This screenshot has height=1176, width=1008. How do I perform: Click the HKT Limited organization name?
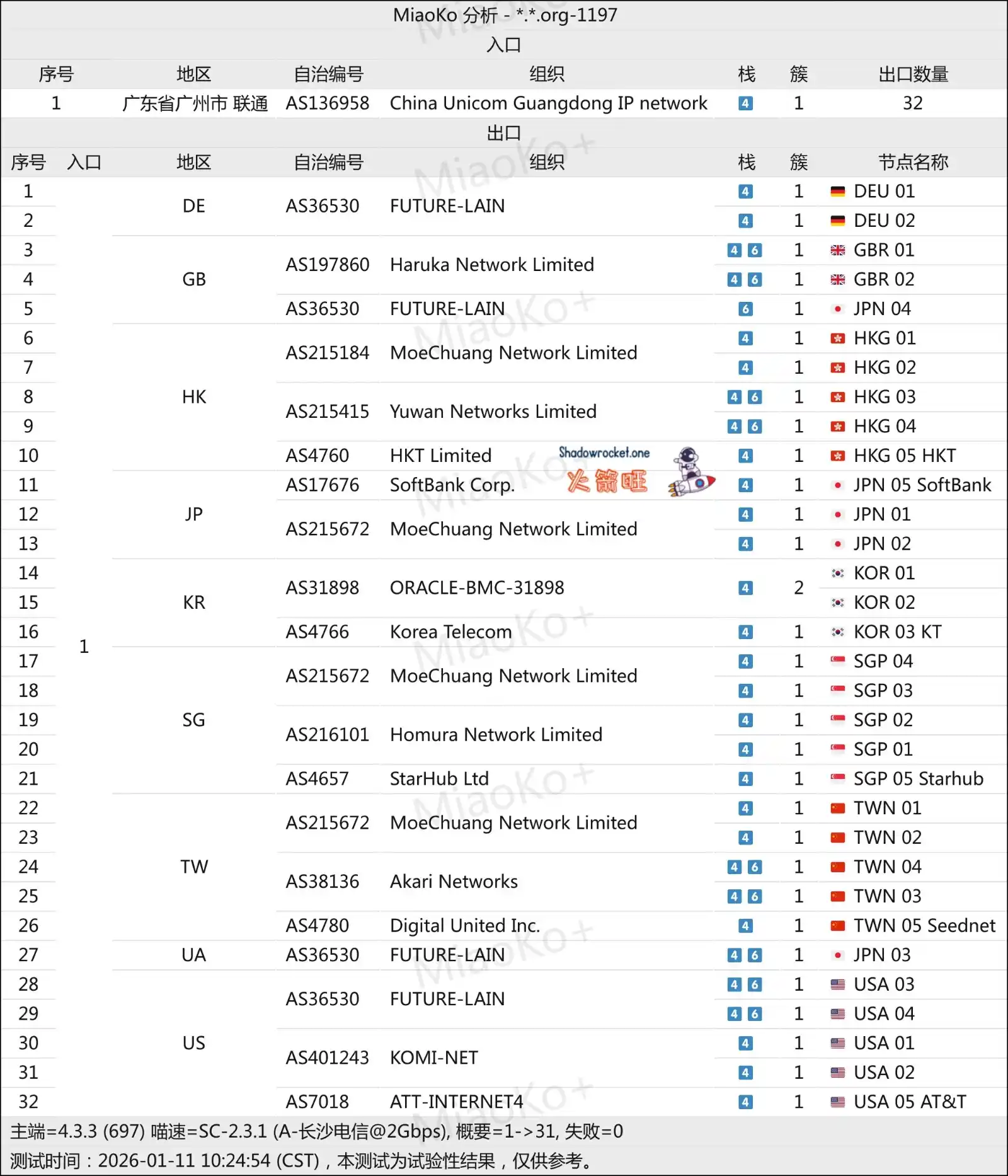click(x=440, y=455)
